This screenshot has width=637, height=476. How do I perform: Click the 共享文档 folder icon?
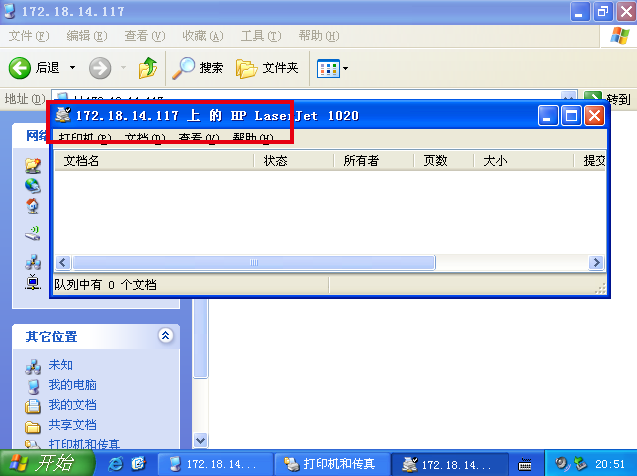pyautogui.click(x=33, y=426)
